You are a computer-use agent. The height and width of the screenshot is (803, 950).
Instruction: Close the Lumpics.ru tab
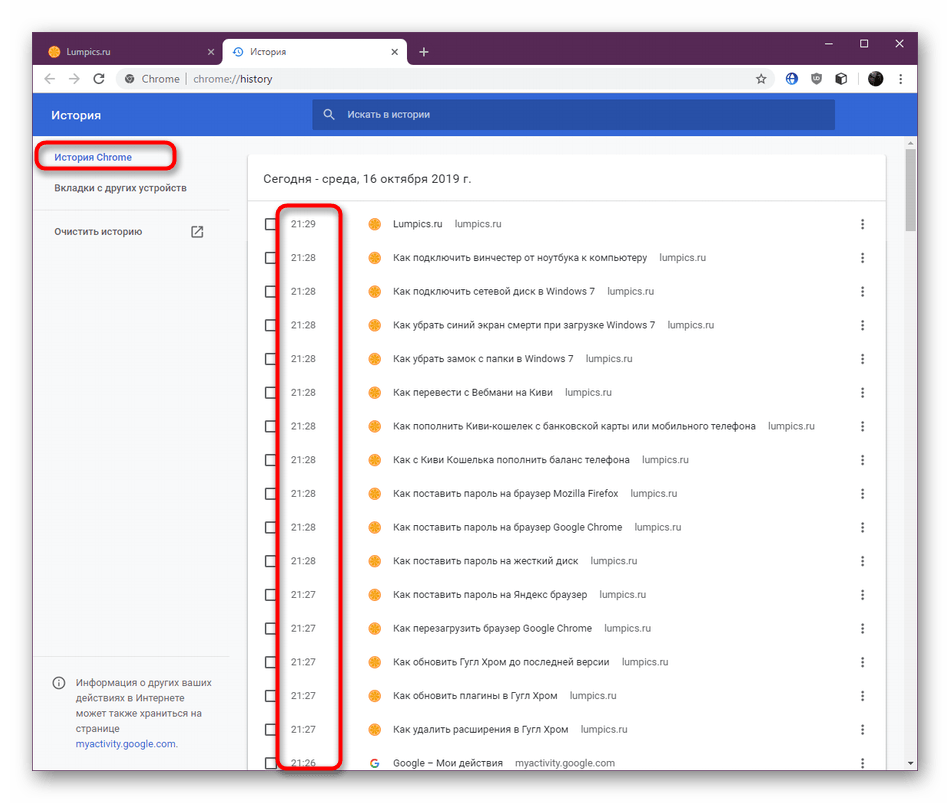211,52
